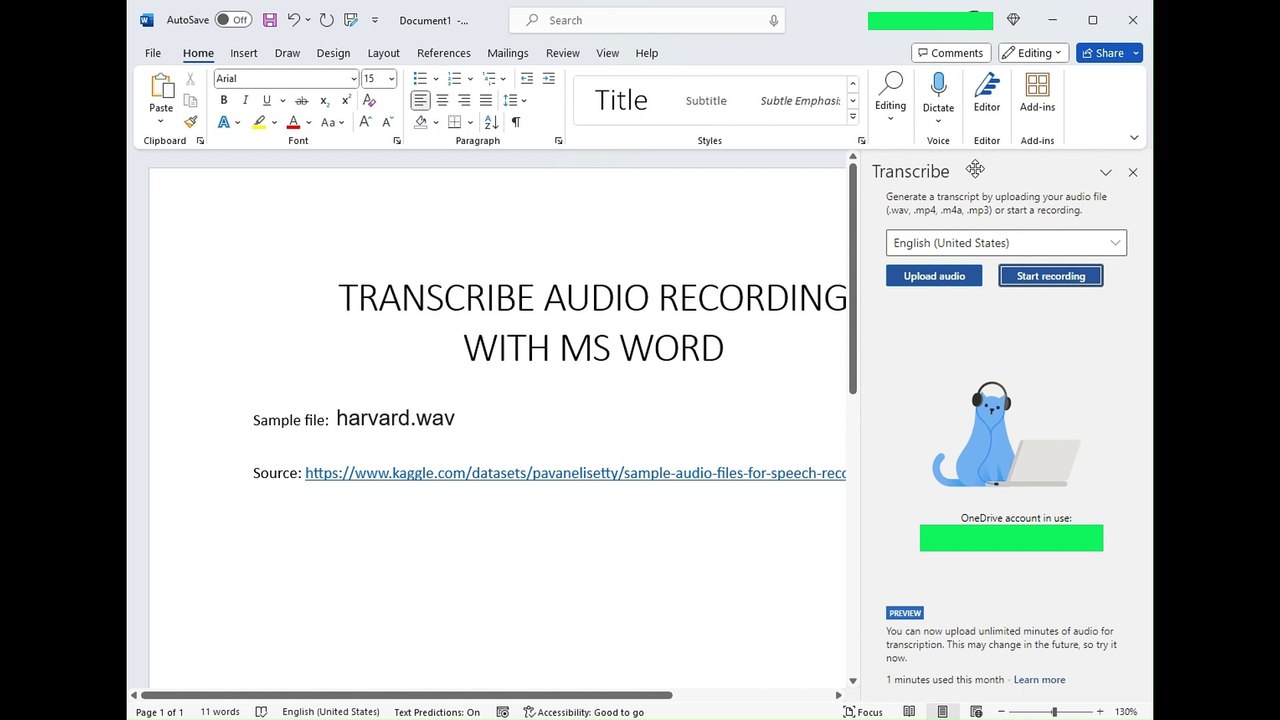Apply strikethrough formatting

301,100
